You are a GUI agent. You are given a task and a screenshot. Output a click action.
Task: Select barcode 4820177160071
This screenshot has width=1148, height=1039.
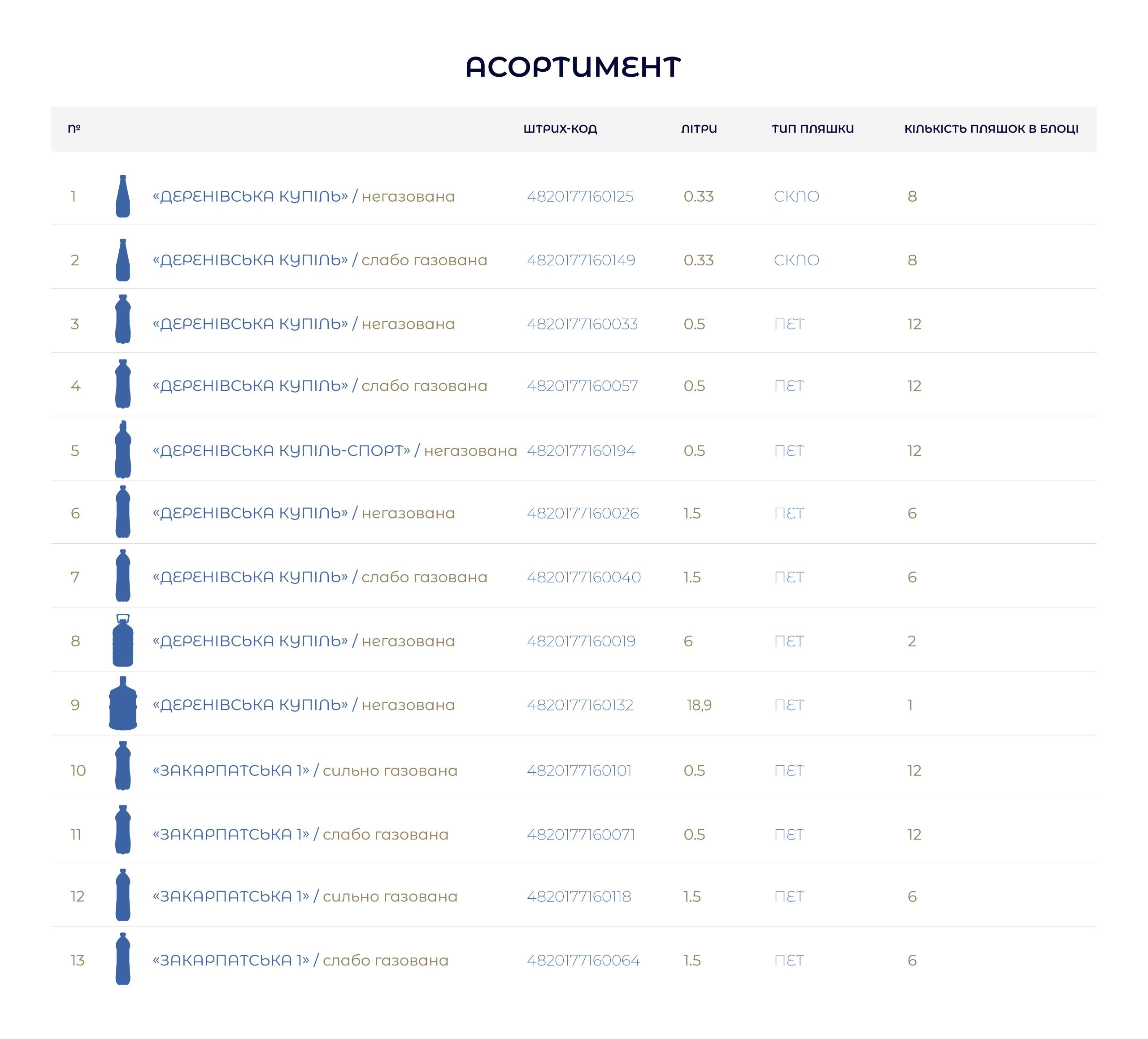pos(581,835)
